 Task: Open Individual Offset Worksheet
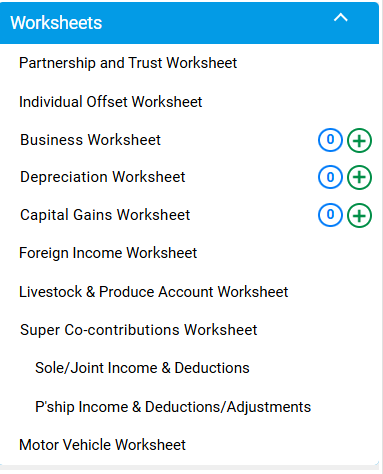[x=111, y=102]
